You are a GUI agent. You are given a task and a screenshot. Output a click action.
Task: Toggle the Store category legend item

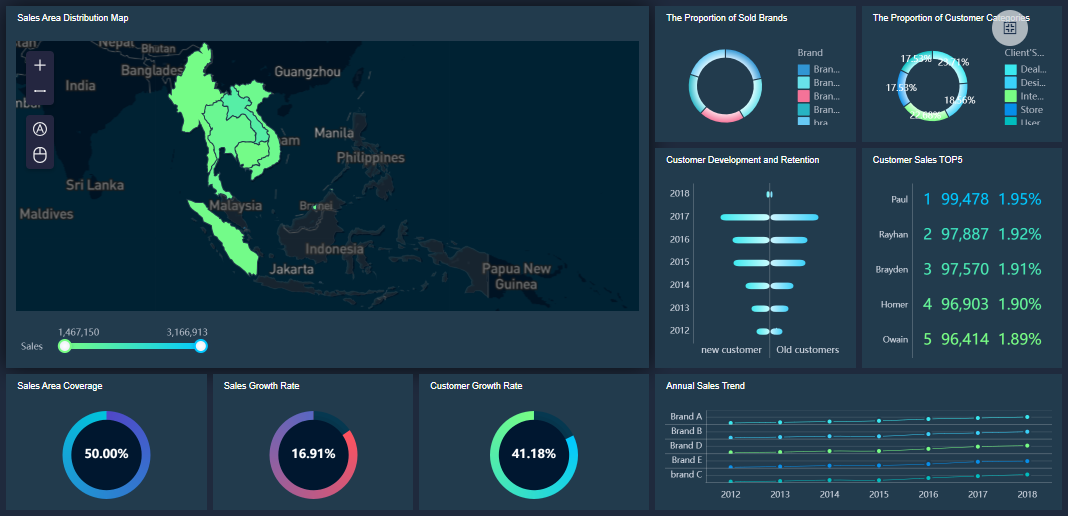pos(1011,110)
